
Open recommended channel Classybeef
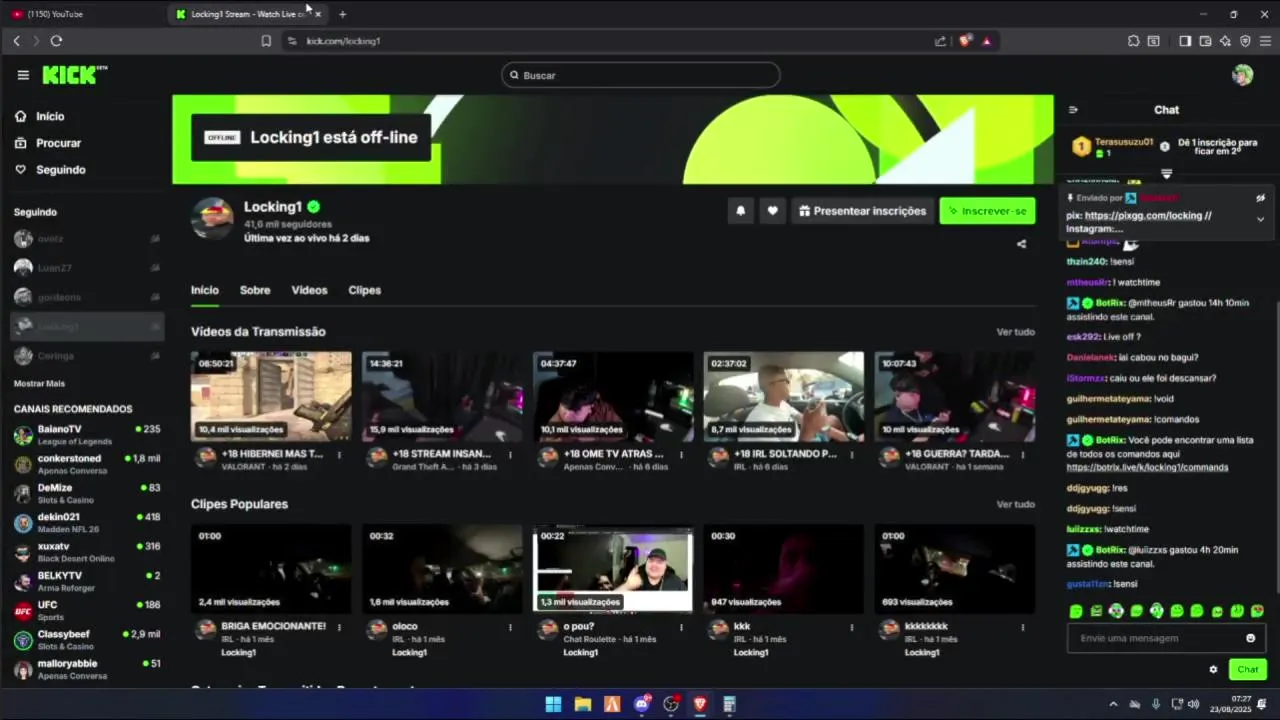click(87, 640)
